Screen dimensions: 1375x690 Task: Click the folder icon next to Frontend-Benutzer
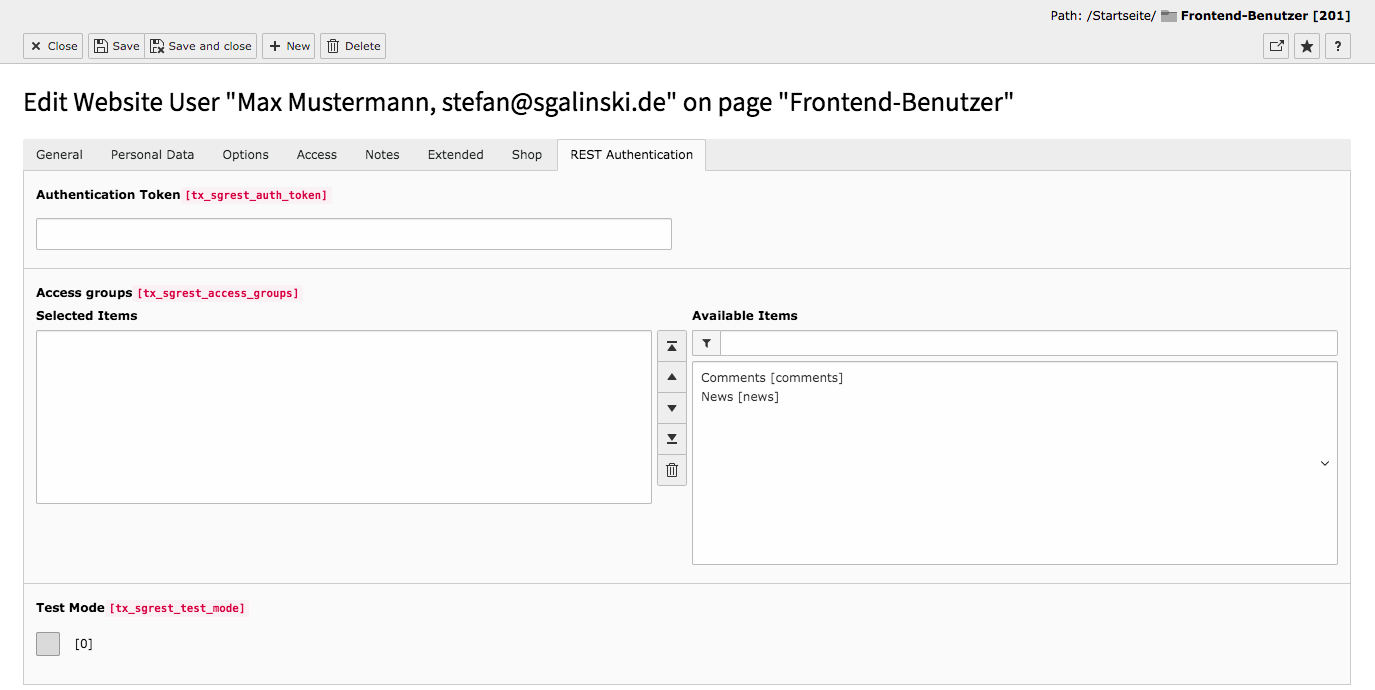(x=1168, y=15)
